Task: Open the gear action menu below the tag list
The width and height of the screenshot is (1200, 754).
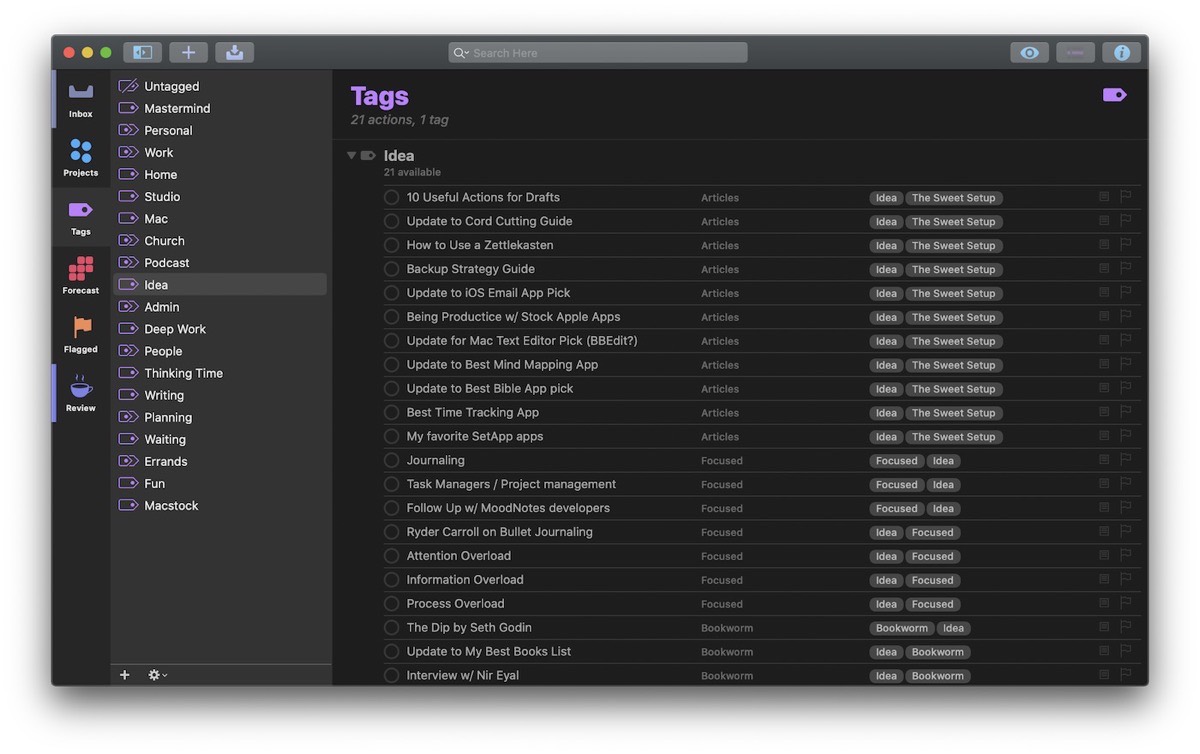Action: [x=157, y=675]
